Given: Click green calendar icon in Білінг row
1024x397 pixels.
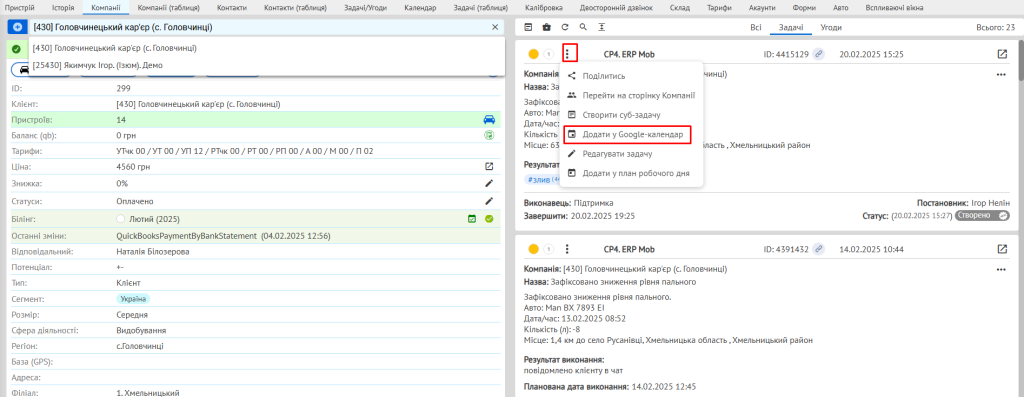Looking at the screenshot, I should (x=472, y=219).
